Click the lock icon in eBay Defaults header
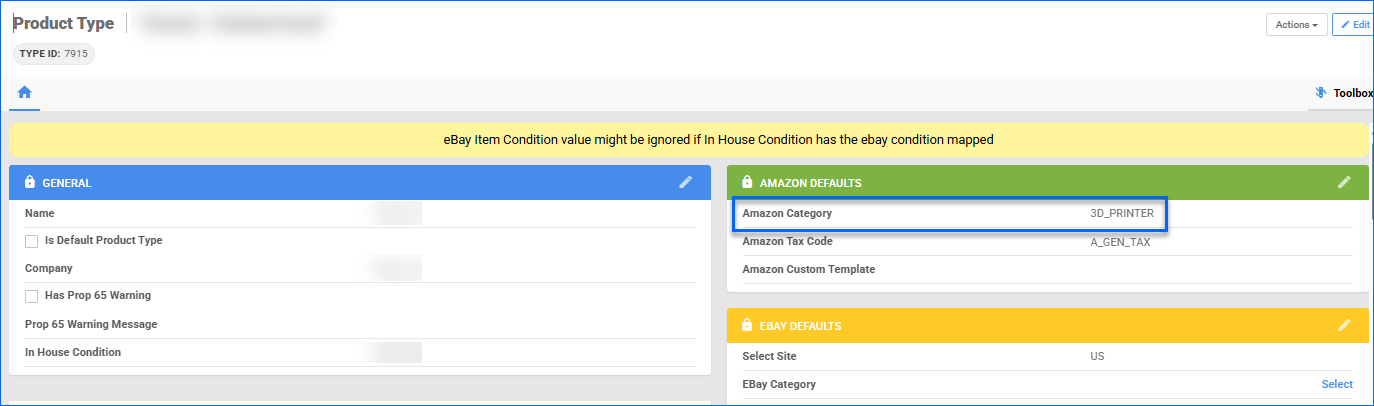This screenshot has height=406, width=1374. pyautogui.click(x=746, y=326)
